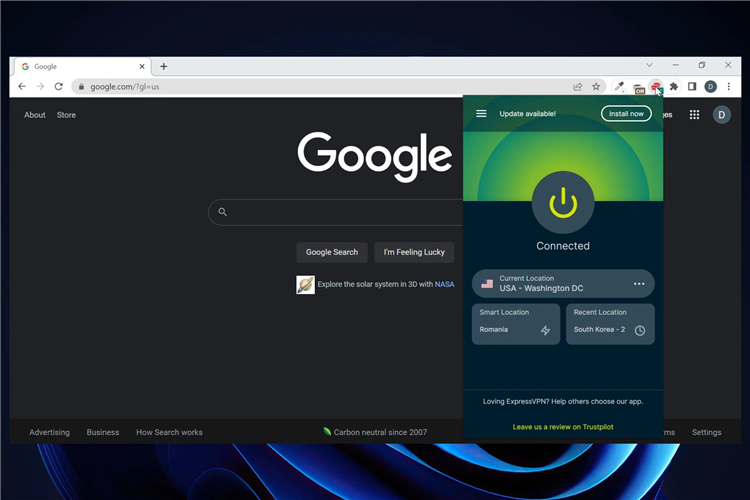
Task: Open the color picker eyedropper extension
Action: point(619,87)
